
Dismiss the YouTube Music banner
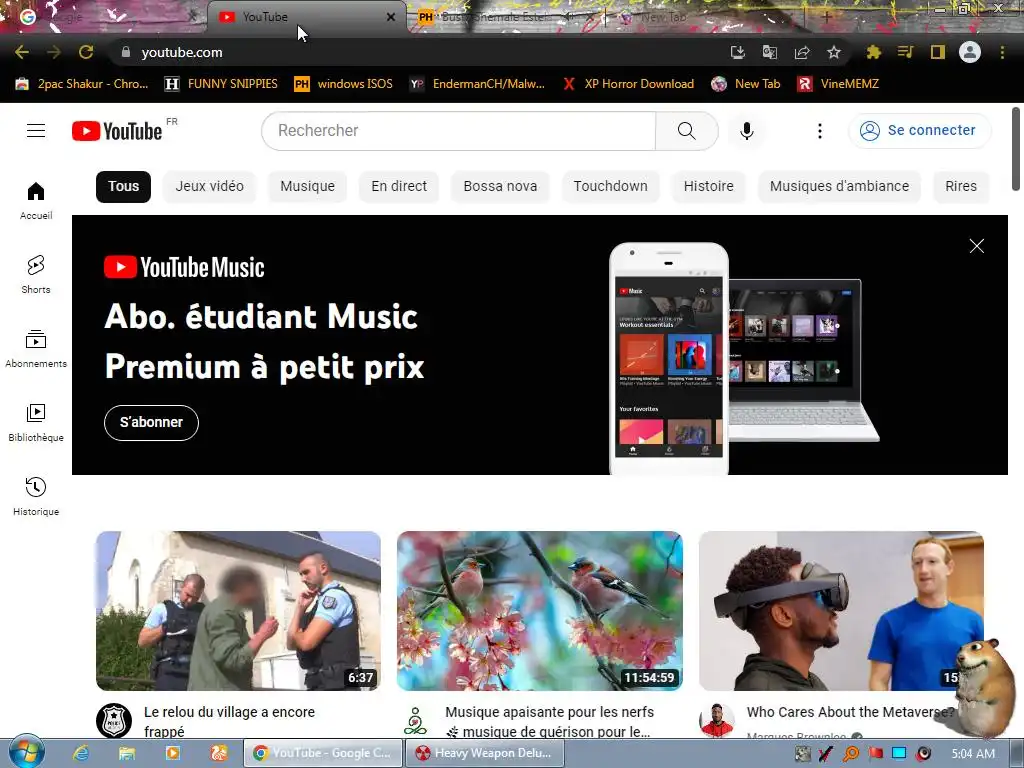[976, 246]
